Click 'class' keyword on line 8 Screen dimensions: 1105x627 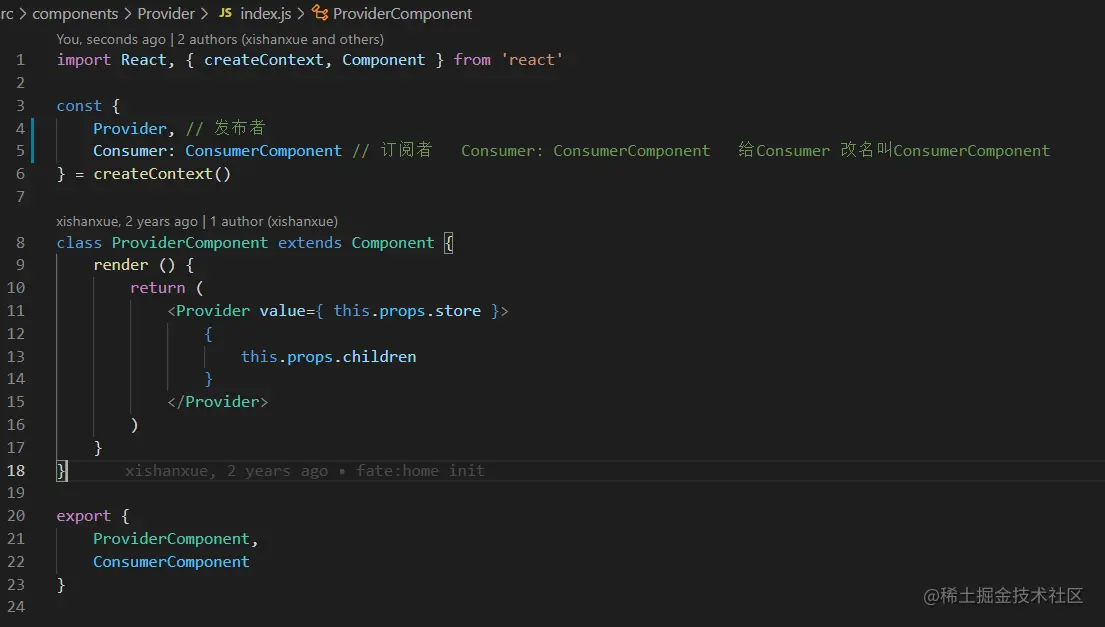(x=79, y=242)
